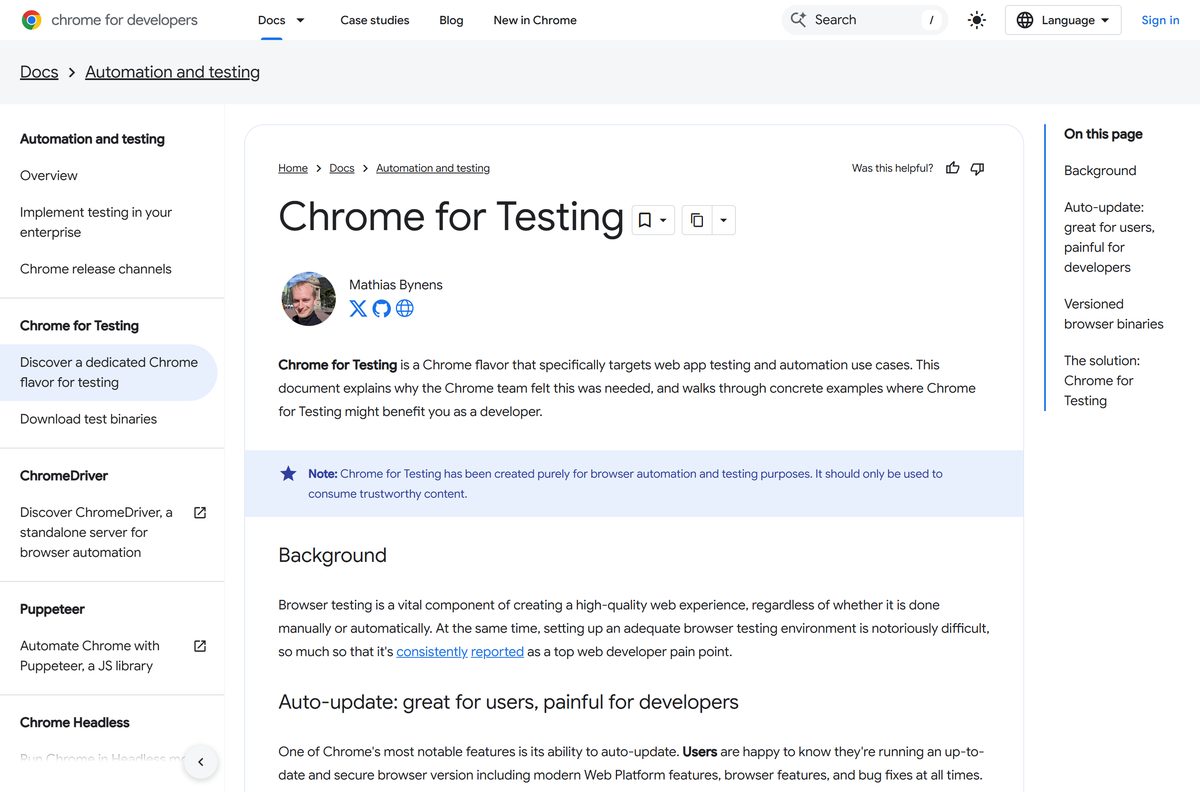Click the Sign in link
1200x792 pixels.
(1160, 20)
